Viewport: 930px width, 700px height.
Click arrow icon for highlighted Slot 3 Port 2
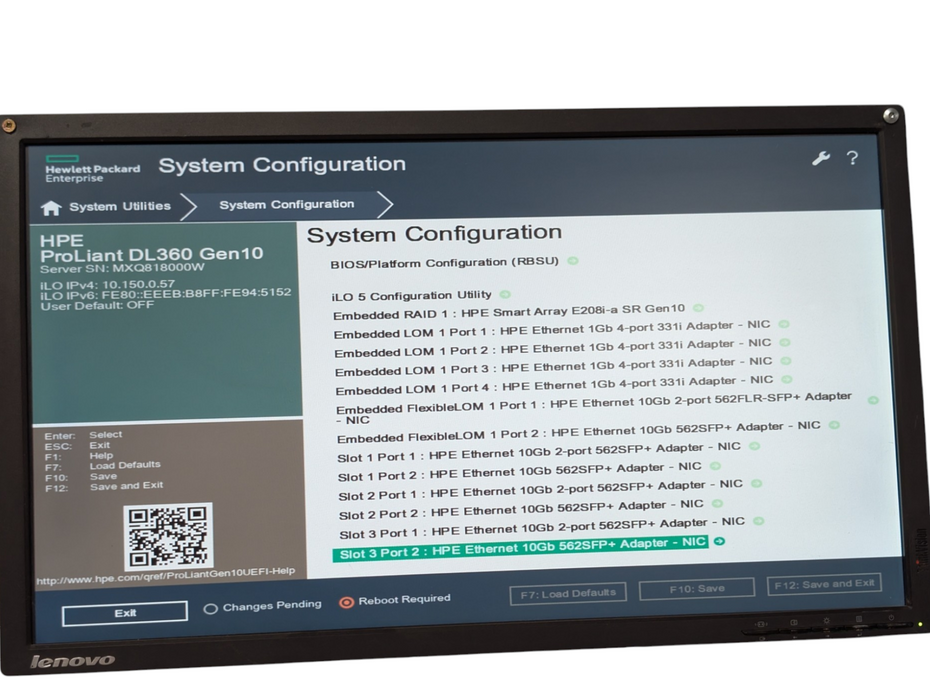[719, 541]
